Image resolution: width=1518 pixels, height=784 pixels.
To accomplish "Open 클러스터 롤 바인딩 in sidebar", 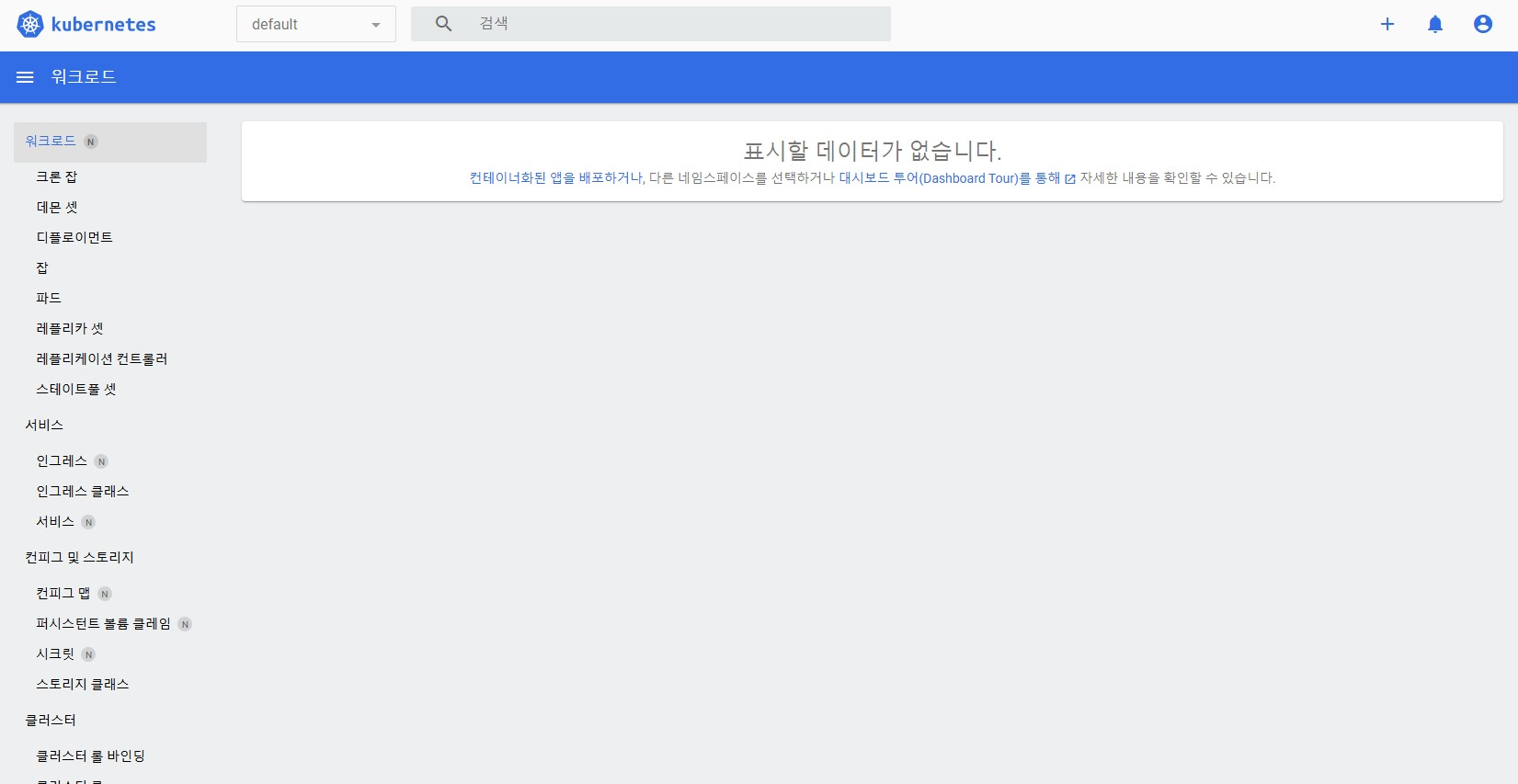I will [x=91, y=756].
